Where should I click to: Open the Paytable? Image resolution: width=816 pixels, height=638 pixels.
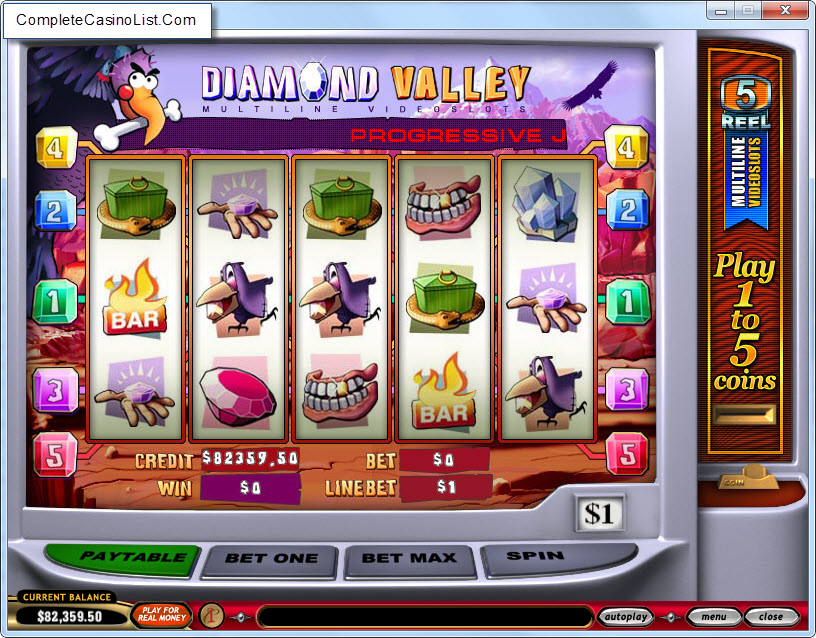[x=124, y=559]
